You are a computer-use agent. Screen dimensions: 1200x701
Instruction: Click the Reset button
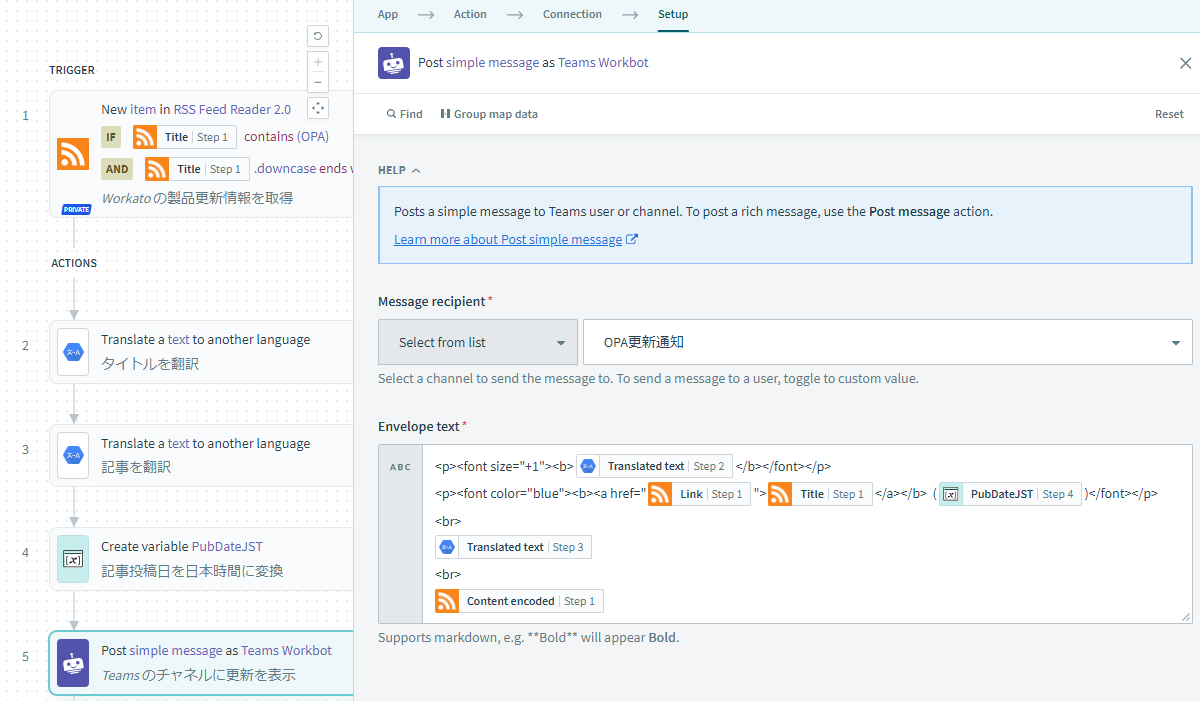point(1169,114)
